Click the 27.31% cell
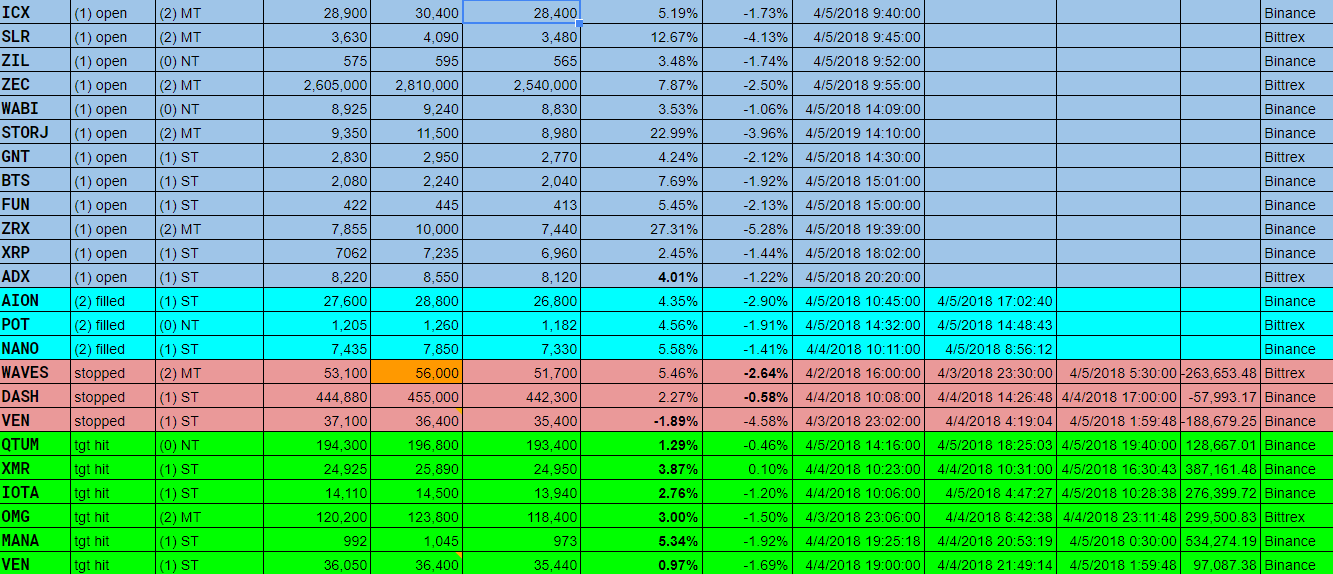Image resolution: width=1333 pixels, height=574 pixels. (x=641, y=229)
